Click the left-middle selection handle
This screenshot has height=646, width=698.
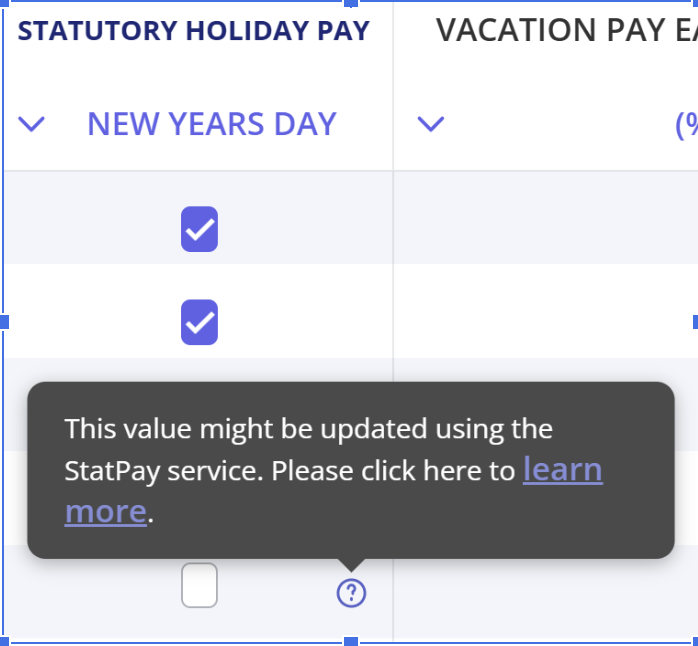pos(4,322)
